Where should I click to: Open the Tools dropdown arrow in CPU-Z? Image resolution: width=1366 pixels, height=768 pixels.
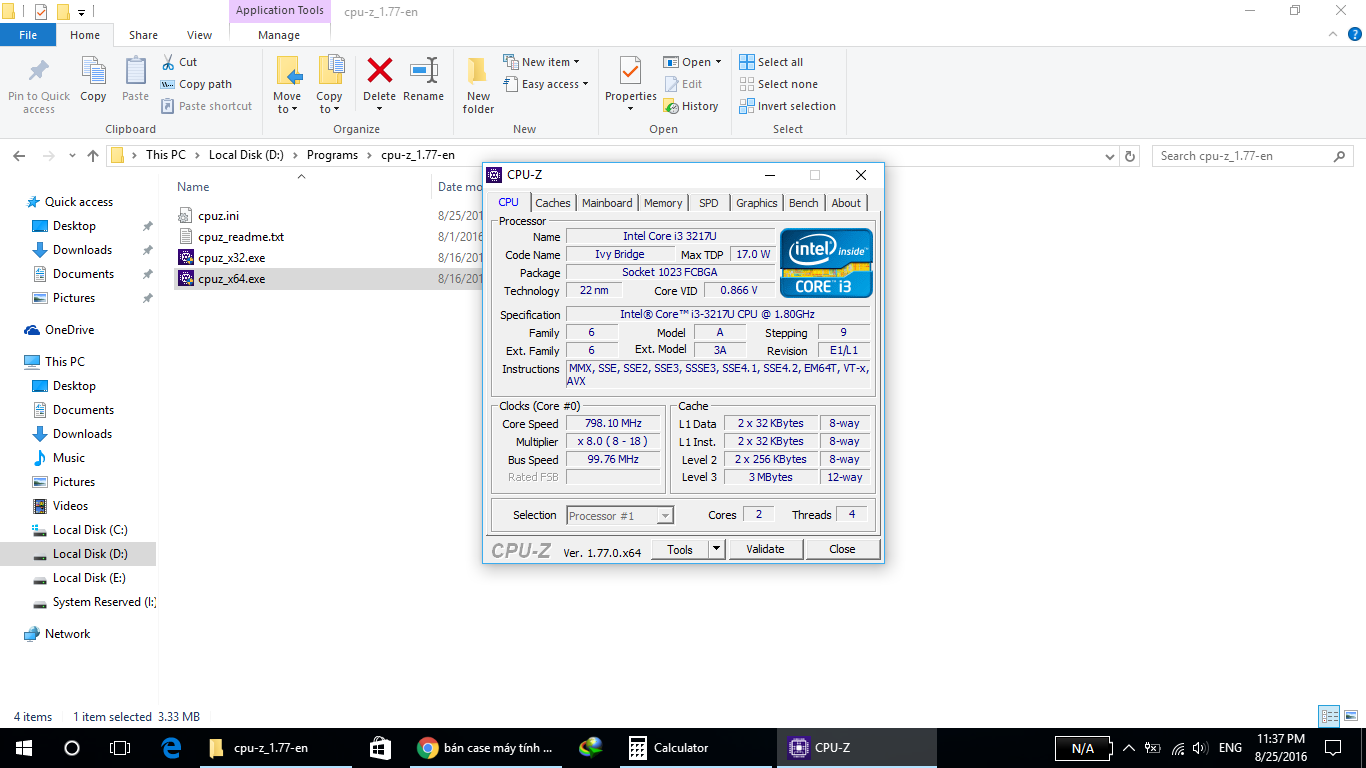[716, 549]
